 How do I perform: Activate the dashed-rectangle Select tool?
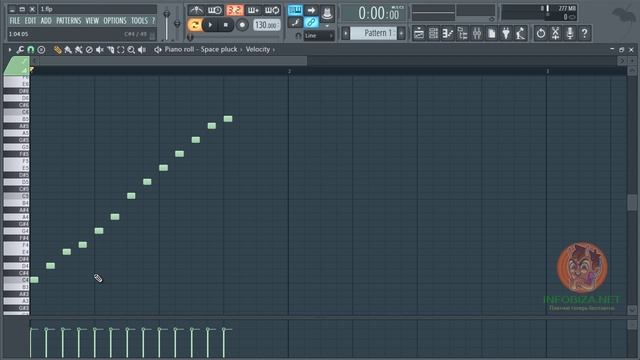click(x=121, y=50)
